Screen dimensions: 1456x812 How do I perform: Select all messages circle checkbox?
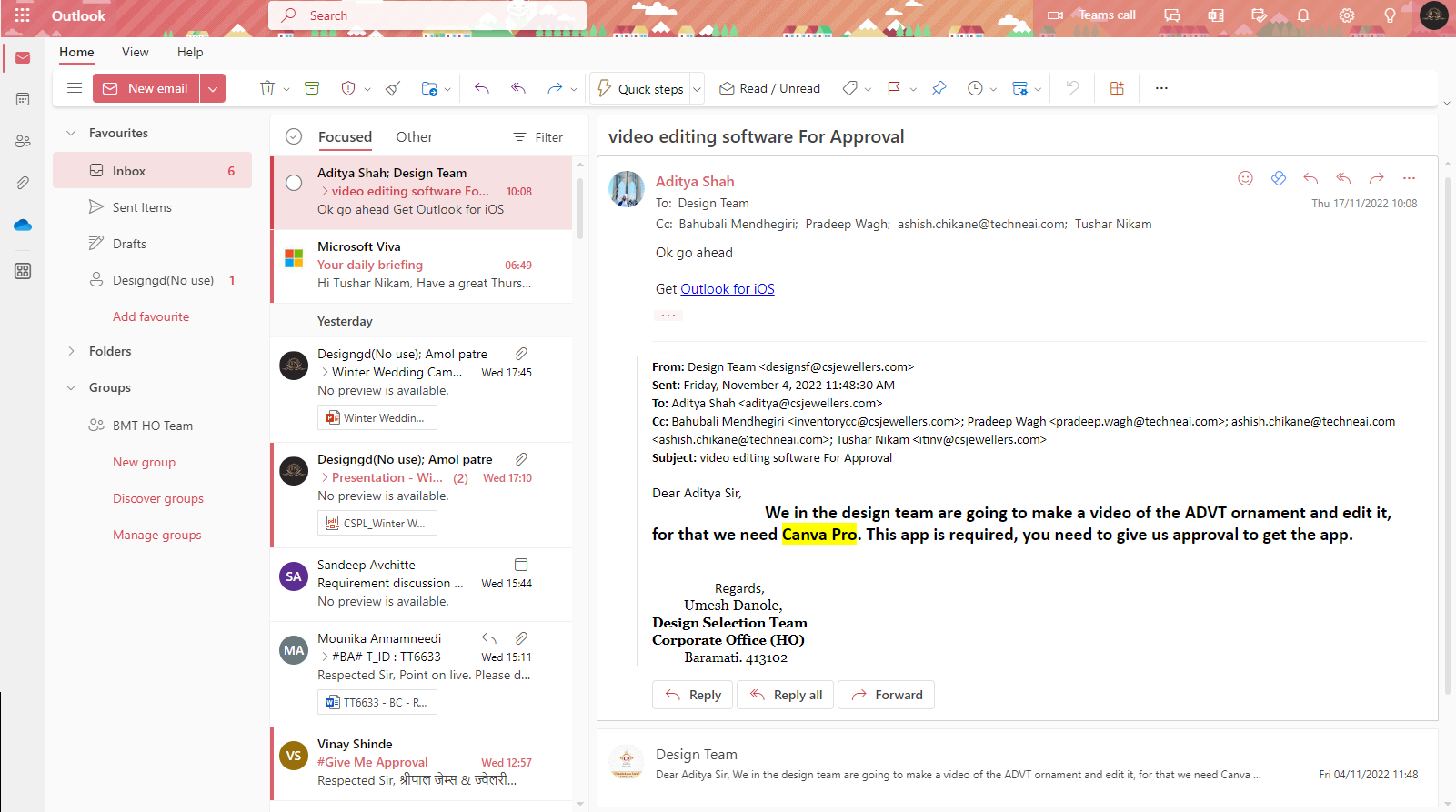[x=294, y=136]
